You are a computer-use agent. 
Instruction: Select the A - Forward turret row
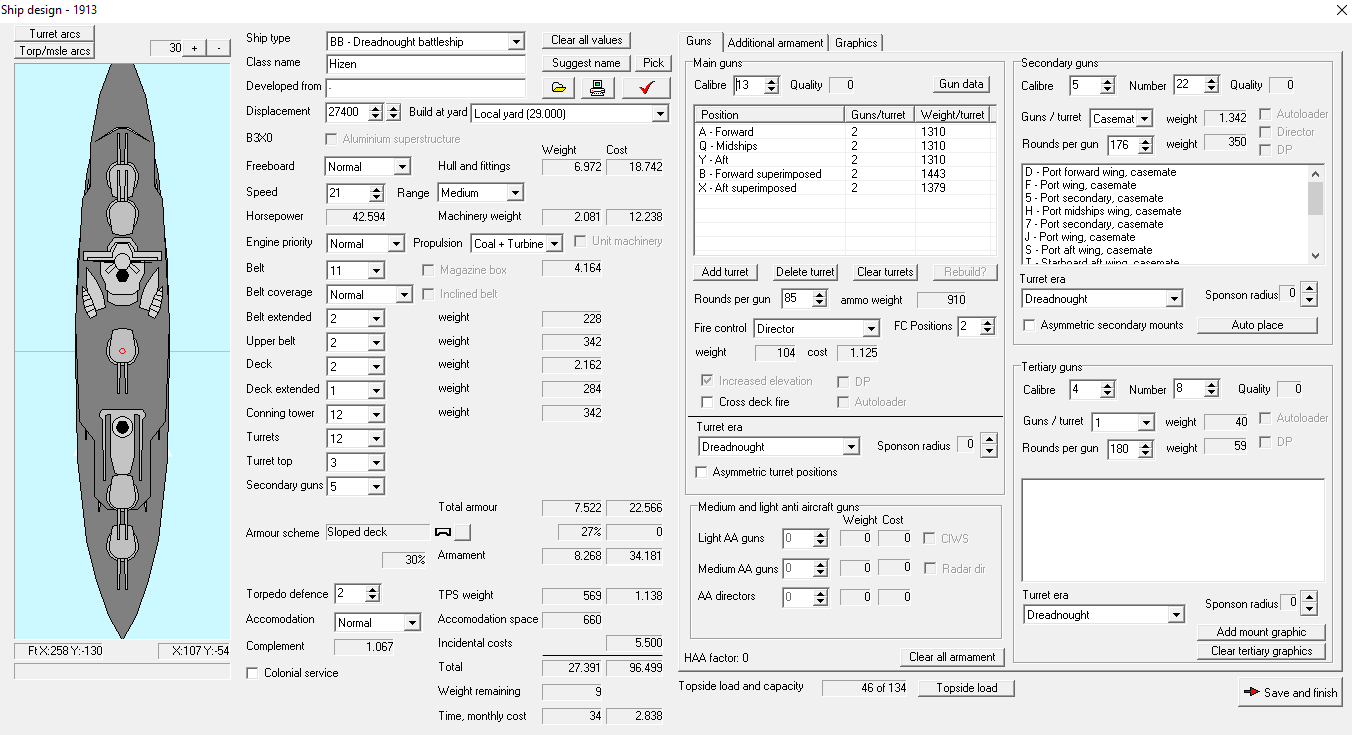[x=844, y=132]
